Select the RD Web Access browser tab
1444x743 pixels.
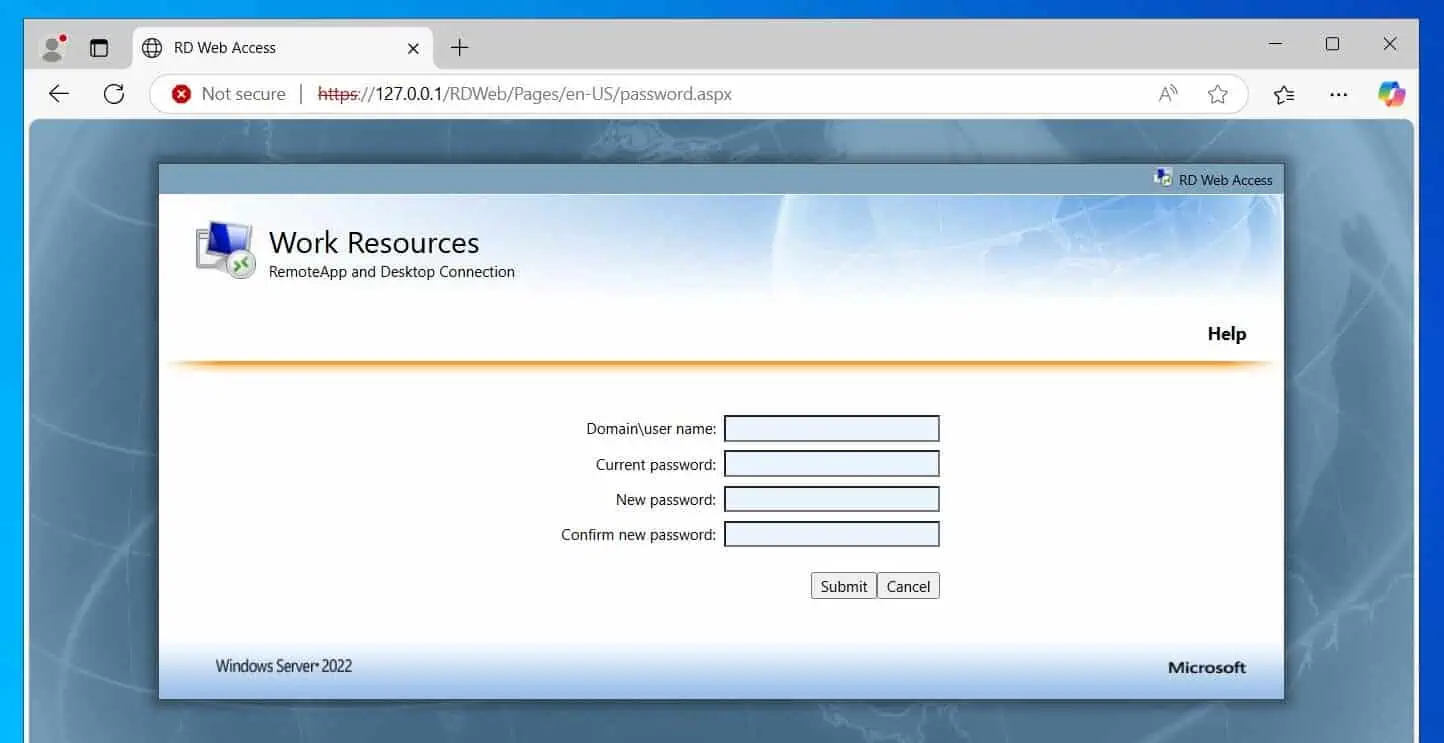tap(283, 47)
